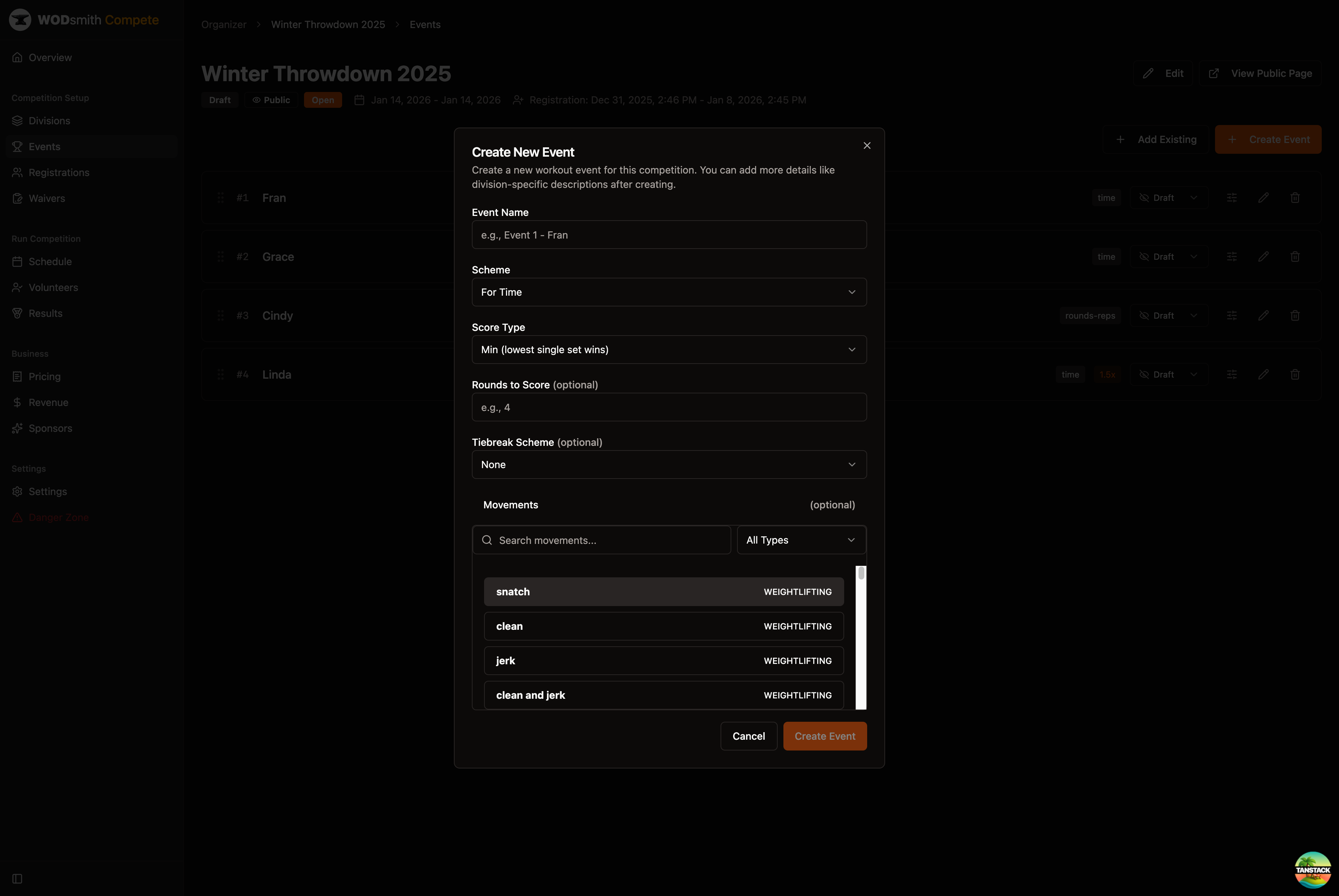The height and width of the screenshot is (896, 1339).
Task: Close the Create New Event dialog
Action: [867, 146]
